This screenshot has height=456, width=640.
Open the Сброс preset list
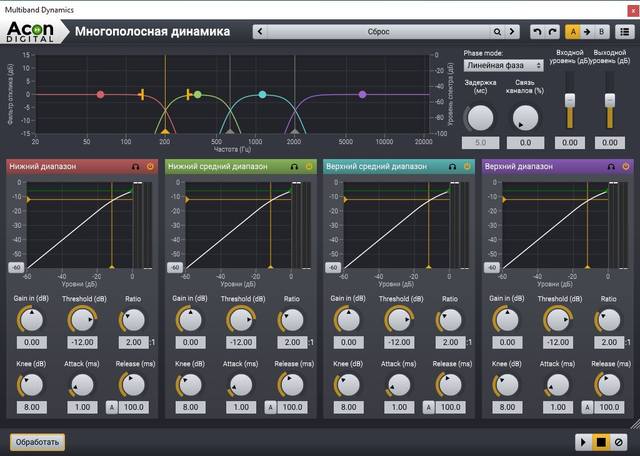378,32
